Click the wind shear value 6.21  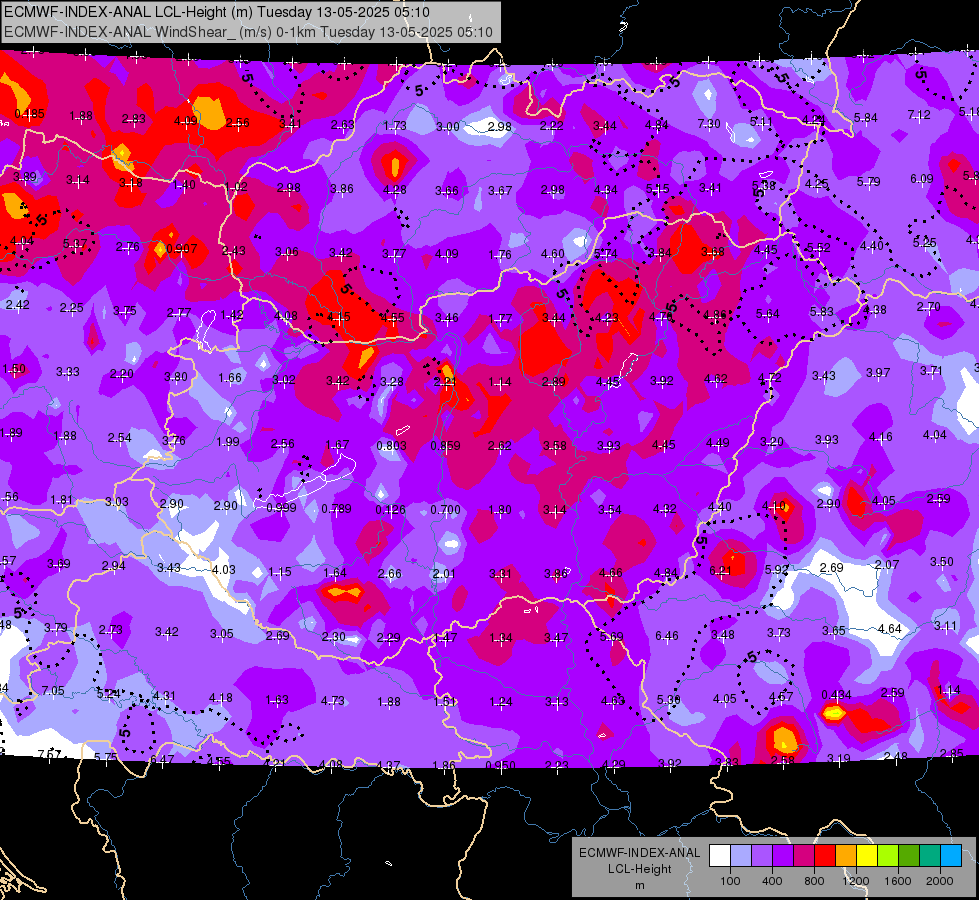pyautogui.click(x=721, y=570)
